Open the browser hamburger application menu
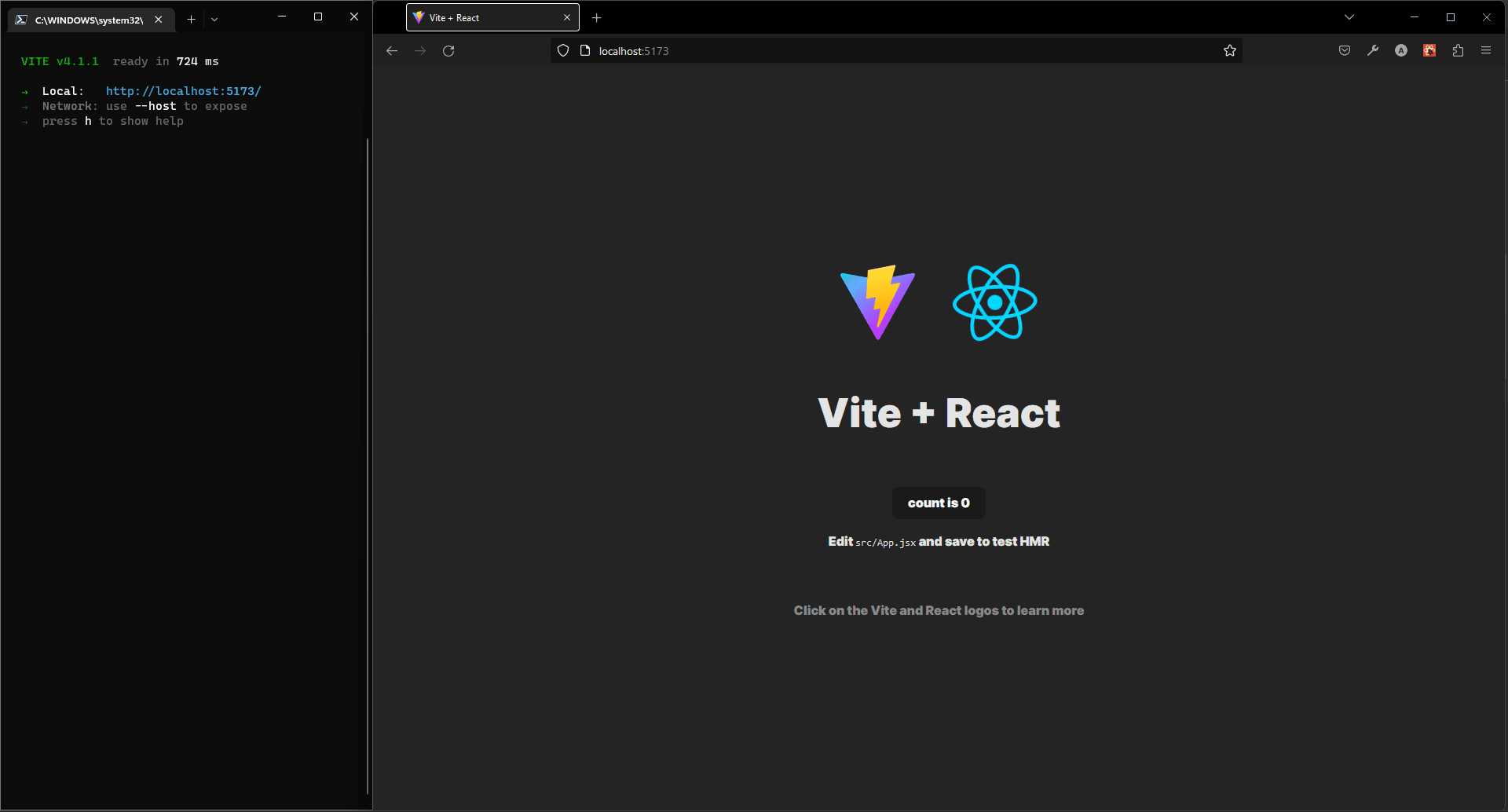 point(1486,51)
